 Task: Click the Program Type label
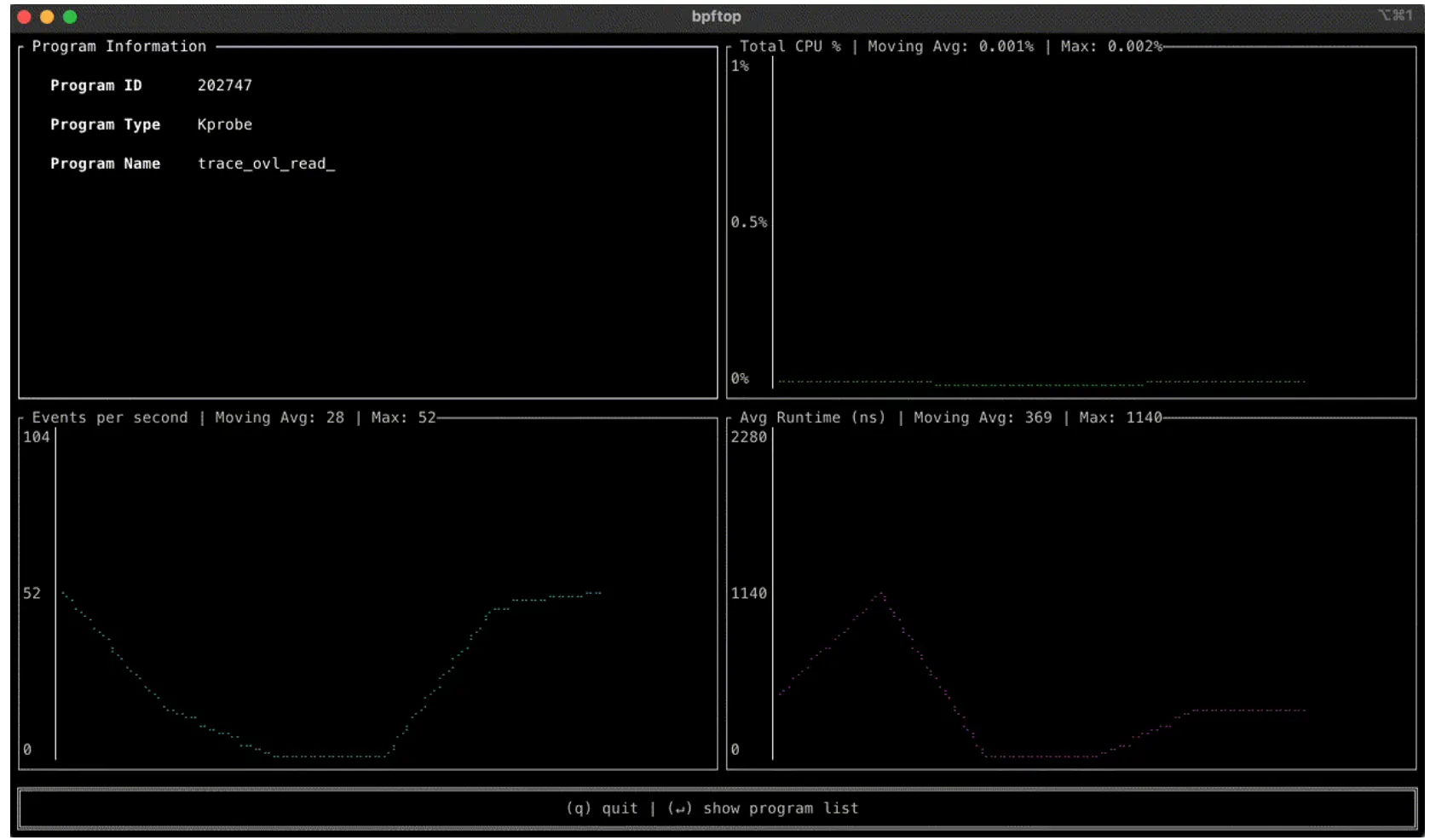click(x=105, y=124)
